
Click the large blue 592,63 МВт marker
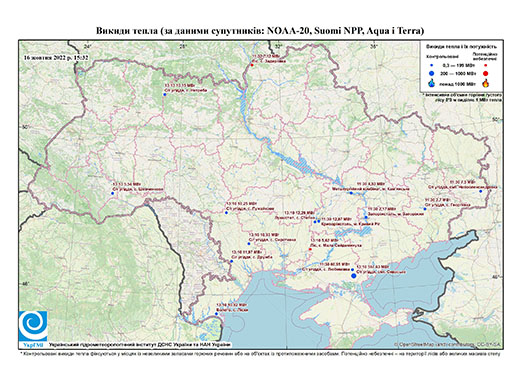pos(354,276)
